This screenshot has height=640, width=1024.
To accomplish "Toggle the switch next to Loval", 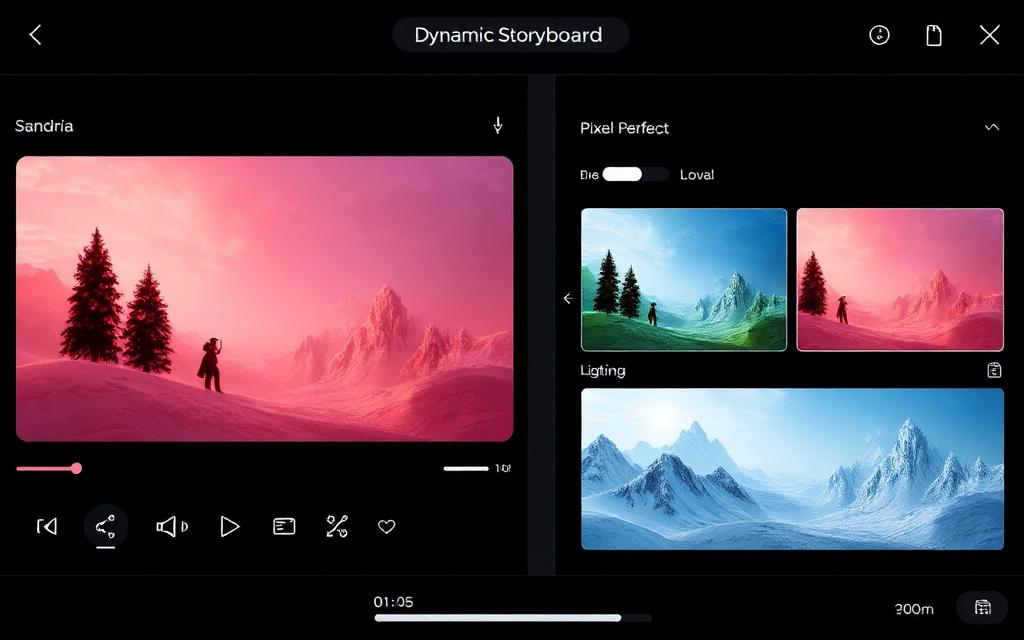I will [635, 174].
